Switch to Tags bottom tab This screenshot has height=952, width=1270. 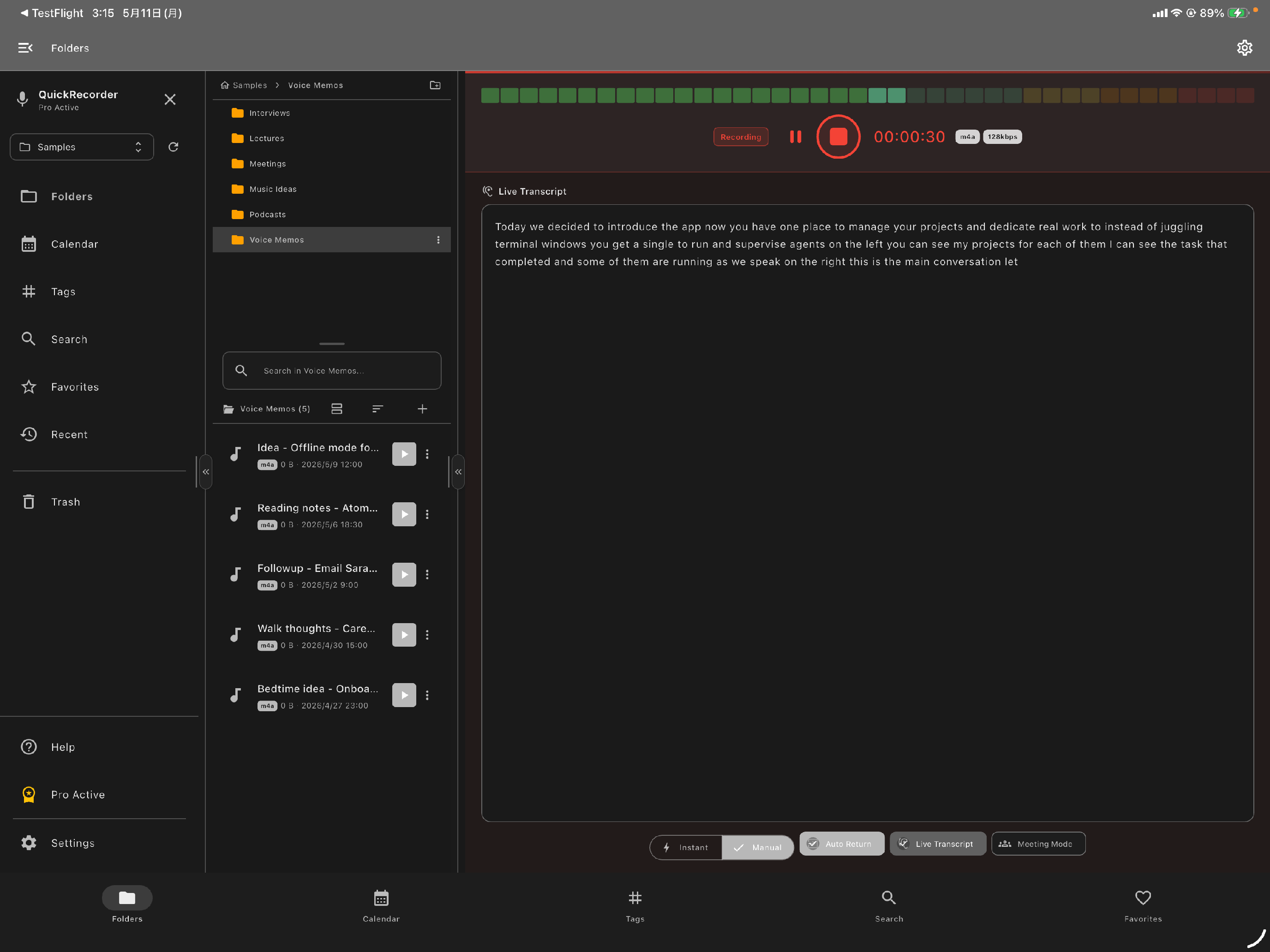click(x=635, y=905)
